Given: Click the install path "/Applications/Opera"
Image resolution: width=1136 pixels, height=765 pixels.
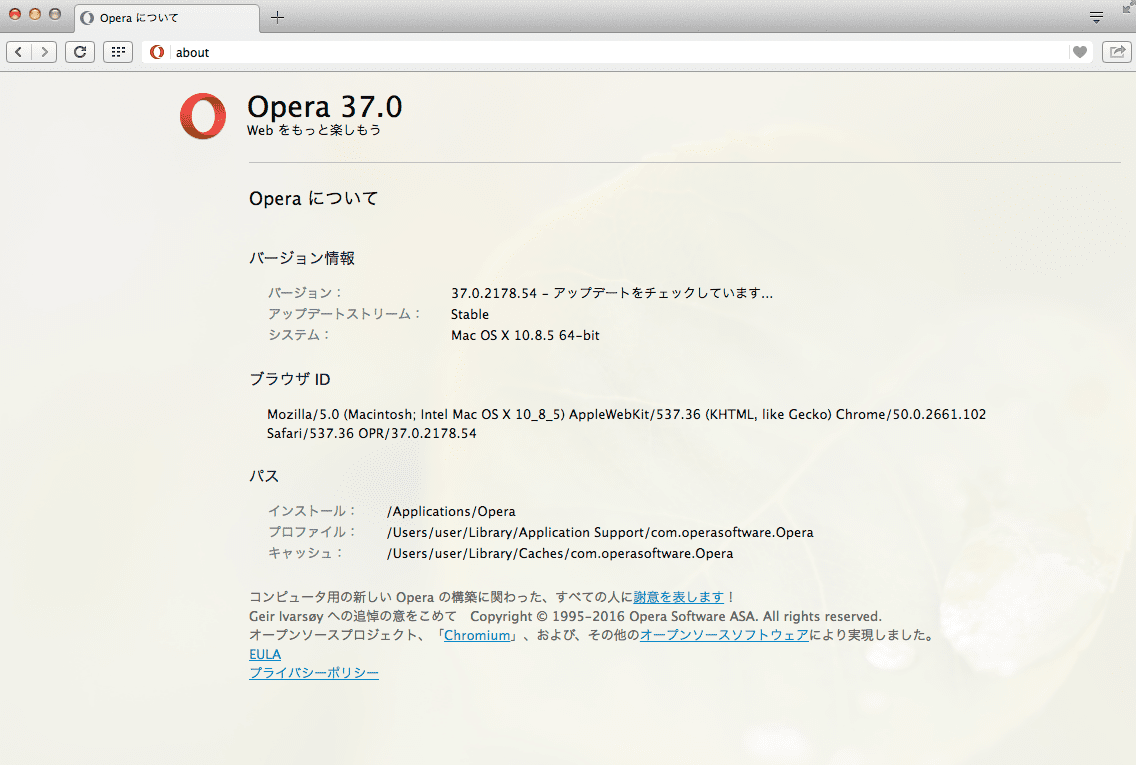Looking at the screenshot, I should pos(451,511).
